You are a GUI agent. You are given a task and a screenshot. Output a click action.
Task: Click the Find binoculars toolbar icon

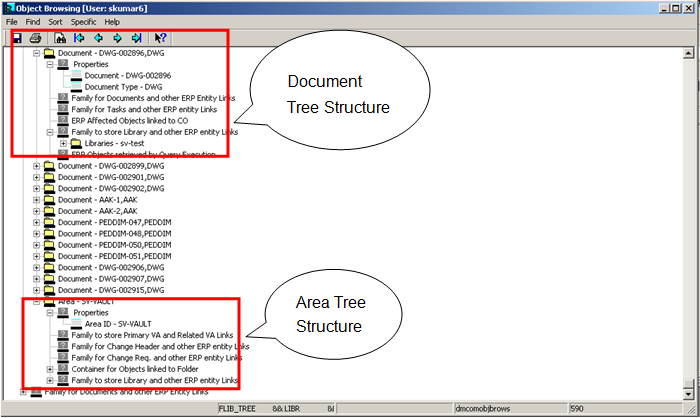coord(60,38)
